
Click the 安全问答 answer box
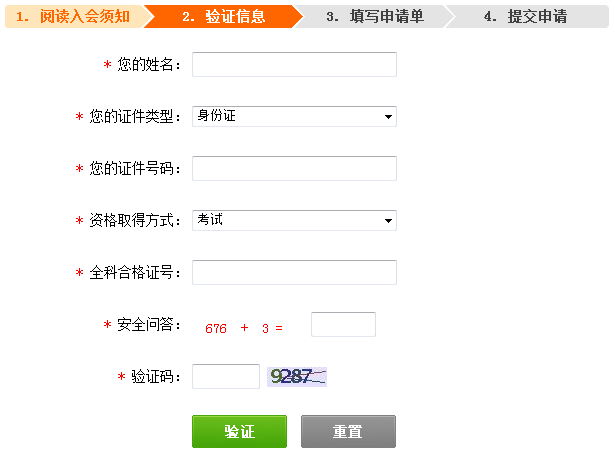(343, 324)
